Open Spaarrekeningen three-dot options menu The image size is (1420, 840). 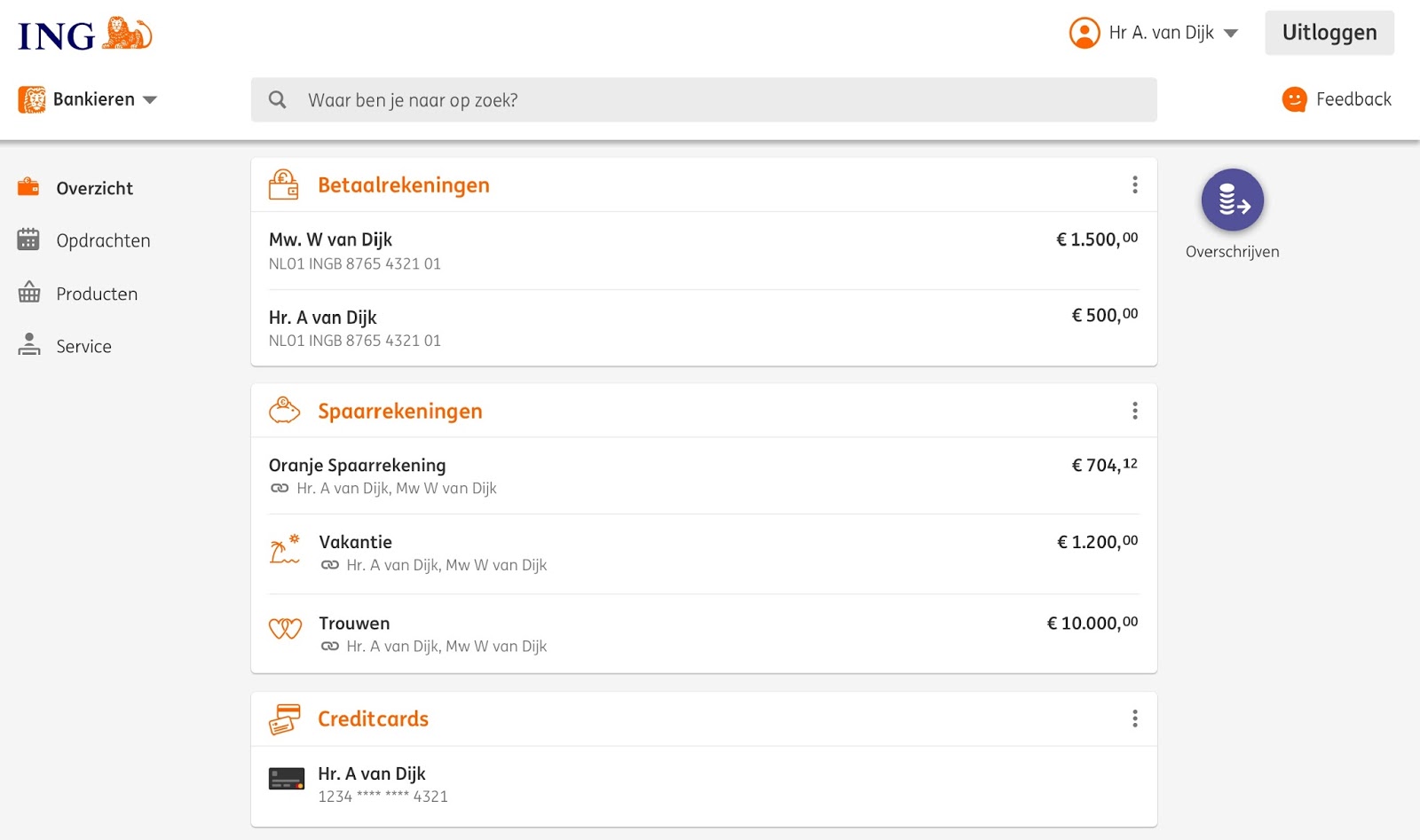[1134, 411]
